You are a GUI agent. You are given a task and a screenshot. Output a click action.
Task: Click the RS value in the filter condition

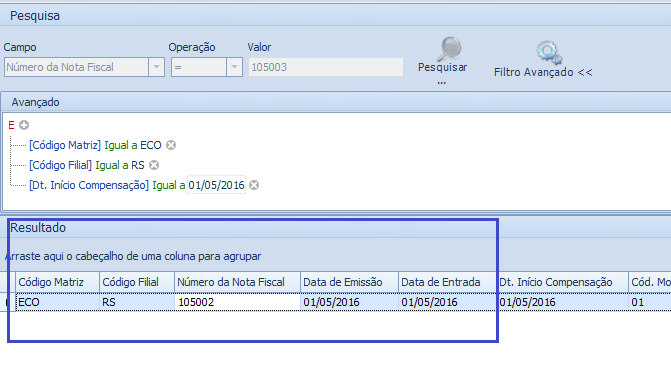click(x=138, y=165)
